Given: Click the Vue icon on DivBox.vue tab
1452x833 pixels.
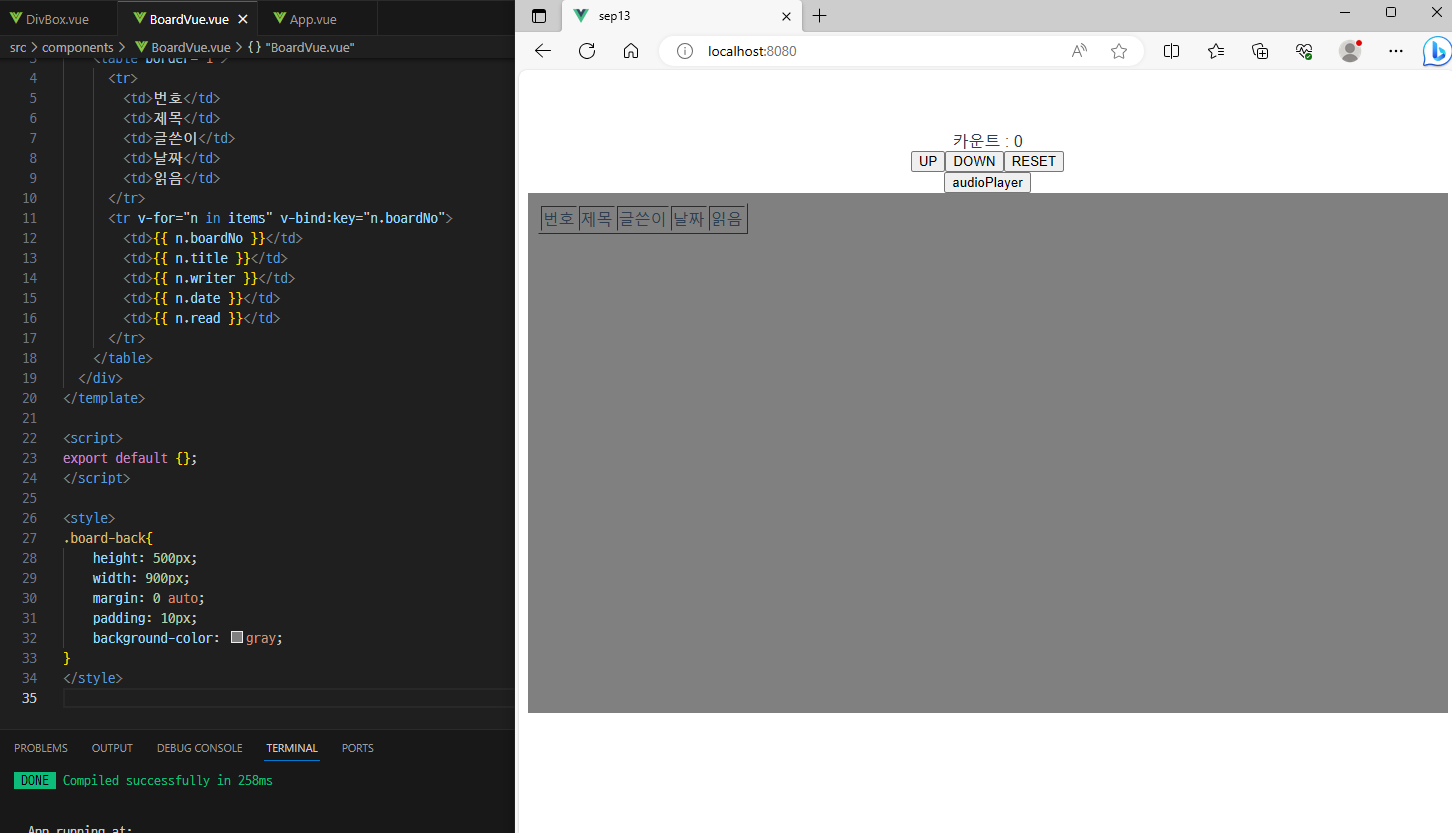Looking at the screenshot, I should pos(16,19).
